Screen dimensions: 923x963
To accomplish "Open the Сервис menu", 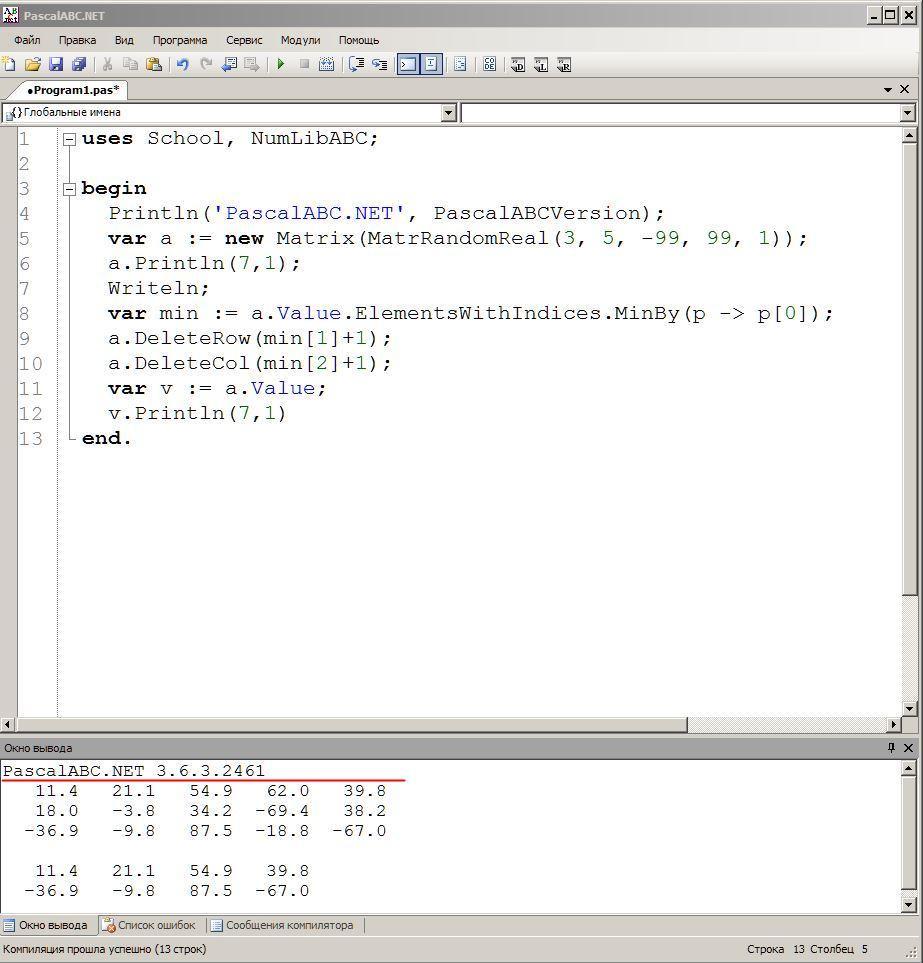I will pos(244,40).
